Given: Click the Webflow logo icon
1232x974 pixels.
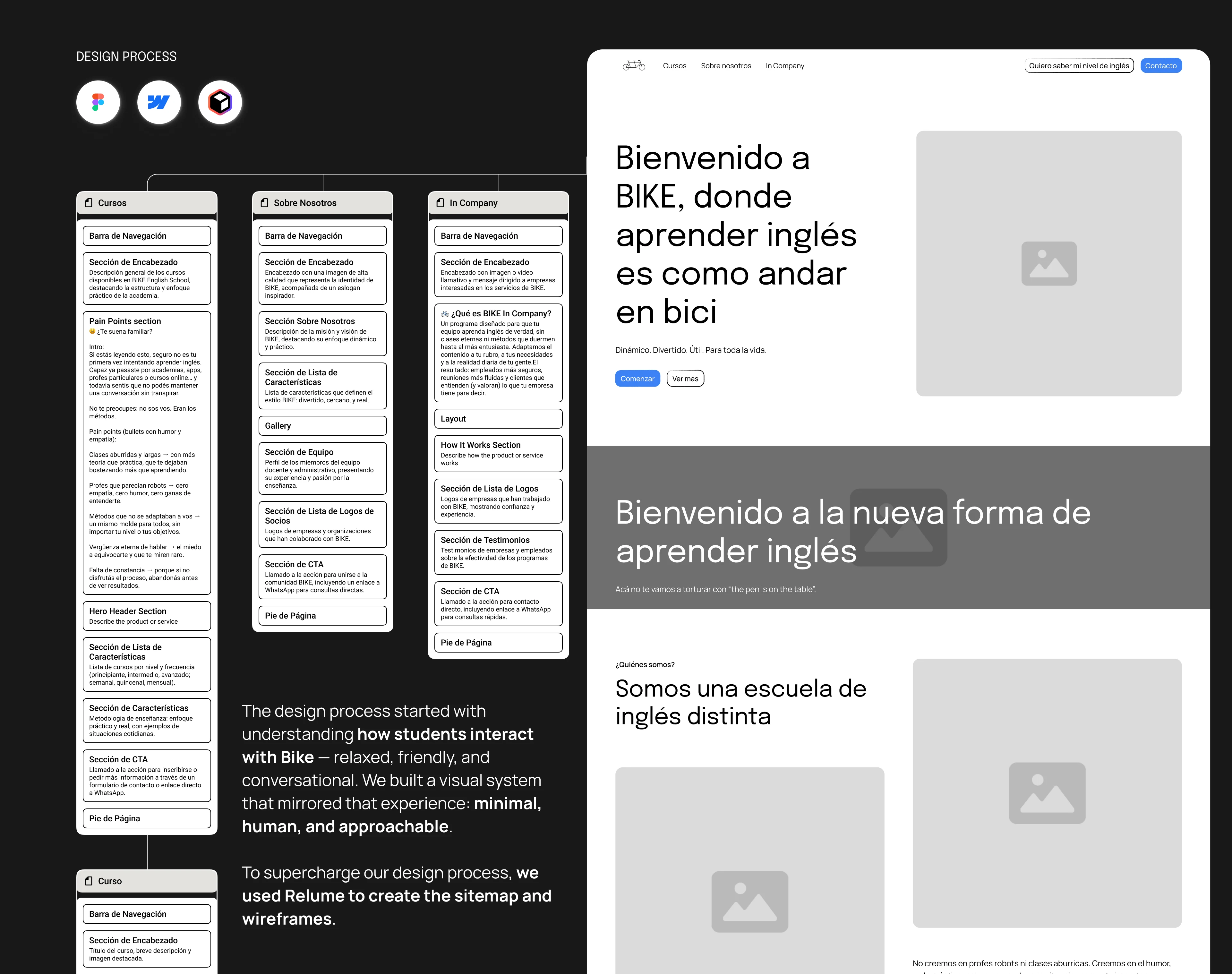Looking at the screenshot, I should click(x=158, y=102).
